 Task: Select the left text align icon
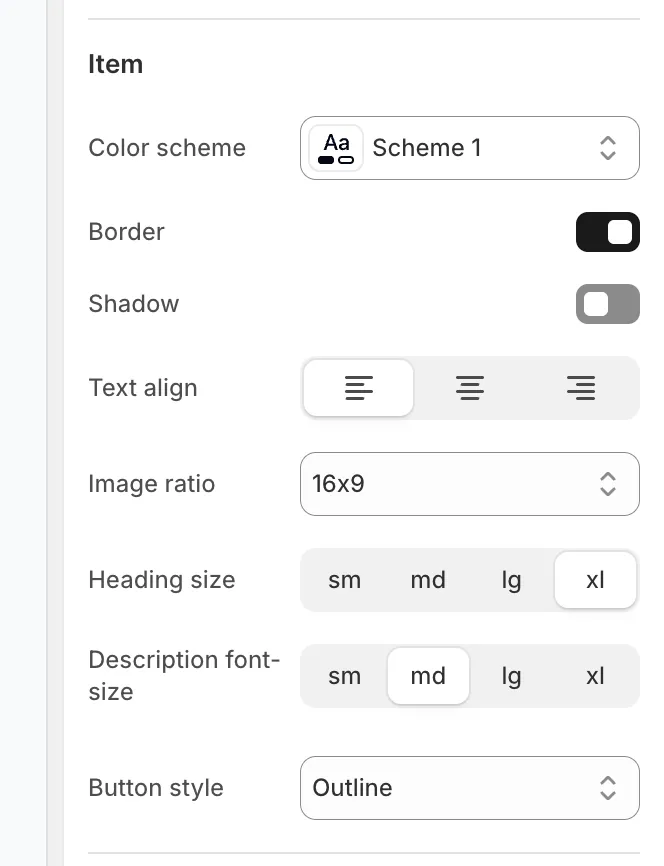pos(358,388)
